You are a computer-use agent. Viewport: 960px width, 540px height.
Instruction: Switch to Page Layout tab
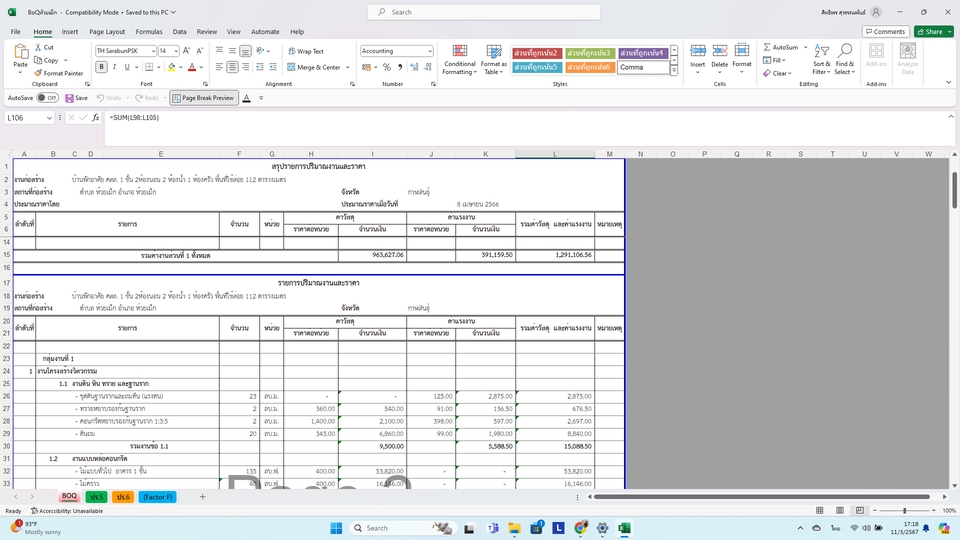tap(107, 32)
